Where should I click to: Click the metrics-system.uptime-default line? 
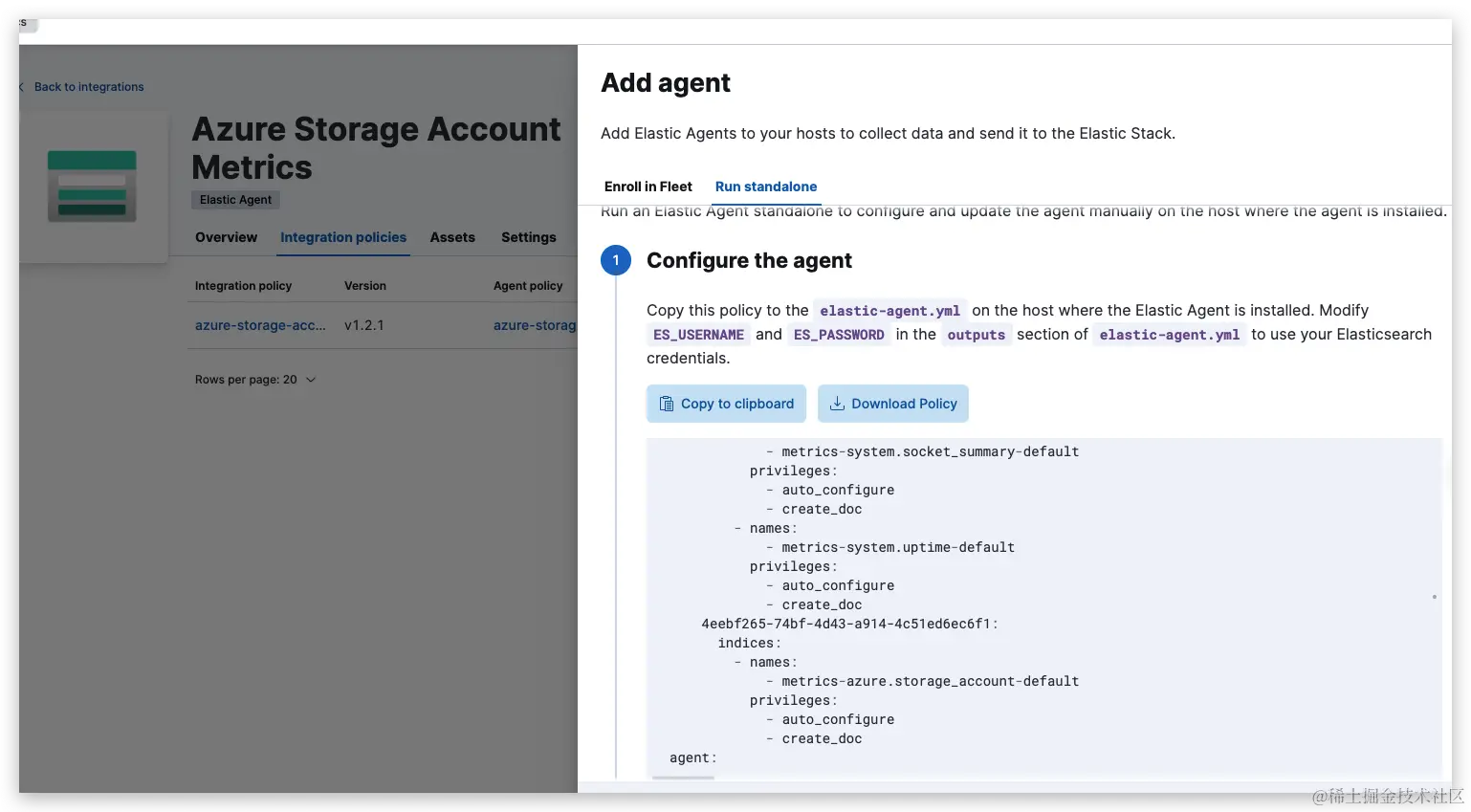pyautogui.click(x=898, y=547)
